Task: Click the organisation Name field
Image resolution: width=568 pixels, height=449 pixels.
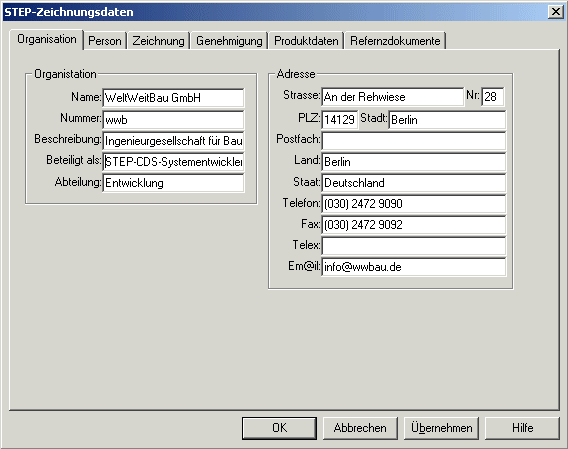Action: pyautogui.click(x=174, y=98)
